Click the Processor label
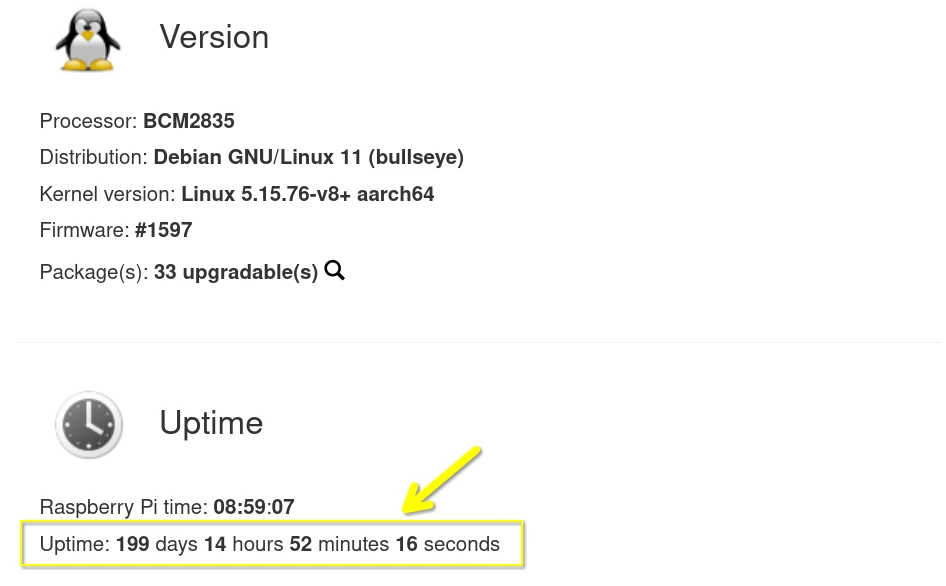 coord(88,121)
